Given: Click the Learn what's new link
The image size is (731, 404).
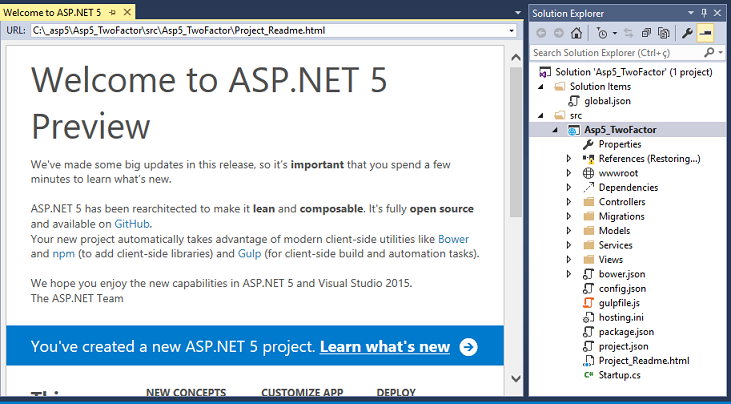Looking at the screenshot, I should tap(385, 347).
